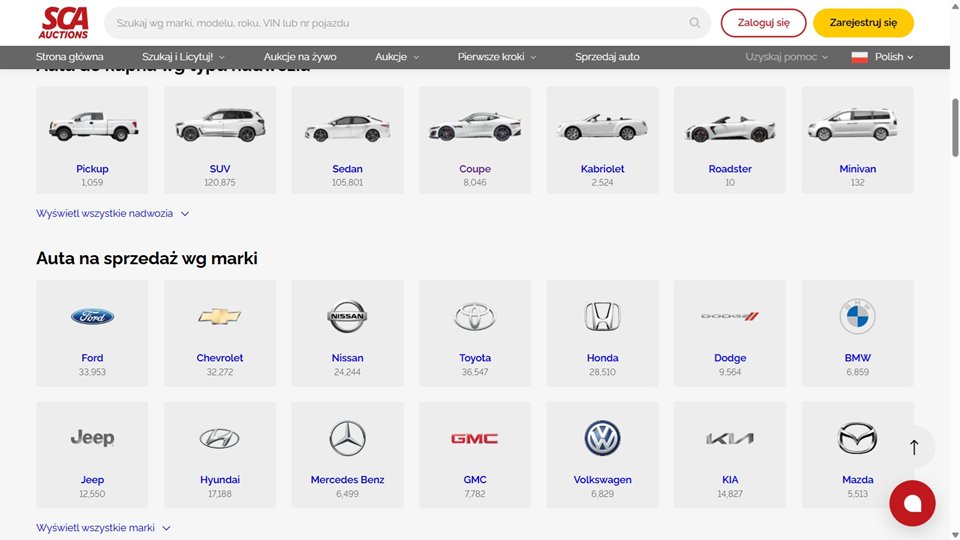Screen dimensions: 960x540
Task: Follow the Hyundai text link
Action: [x=220, y=480]
